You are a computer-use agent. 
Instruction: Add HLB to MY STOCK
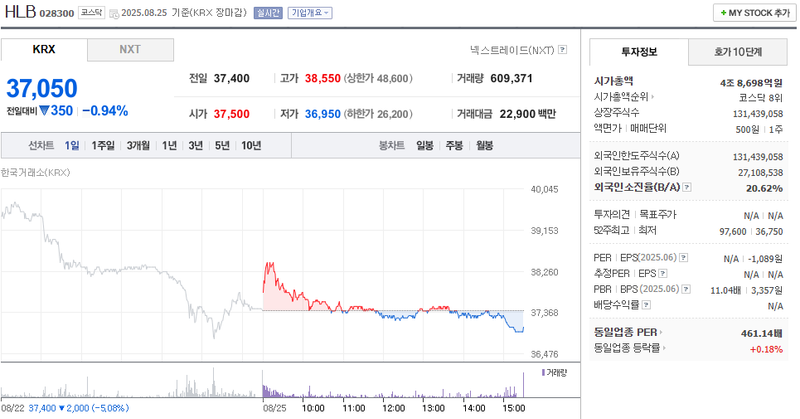coord(755,13)
